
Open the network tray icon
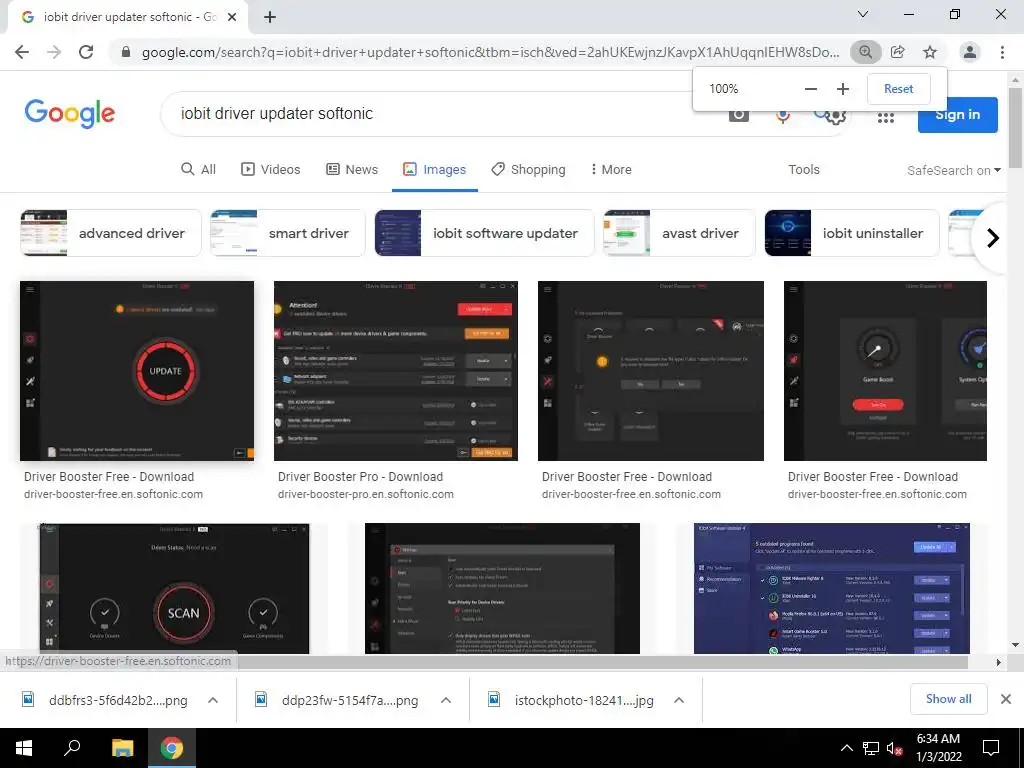tap(871, 748)
